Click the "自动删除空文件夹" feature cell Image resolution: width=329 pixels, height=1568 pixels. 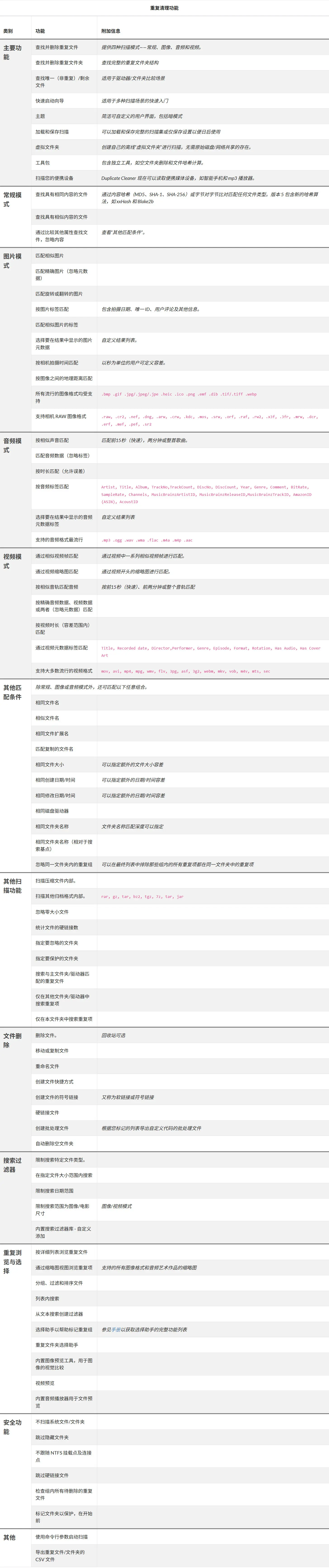coord(64,1144)
